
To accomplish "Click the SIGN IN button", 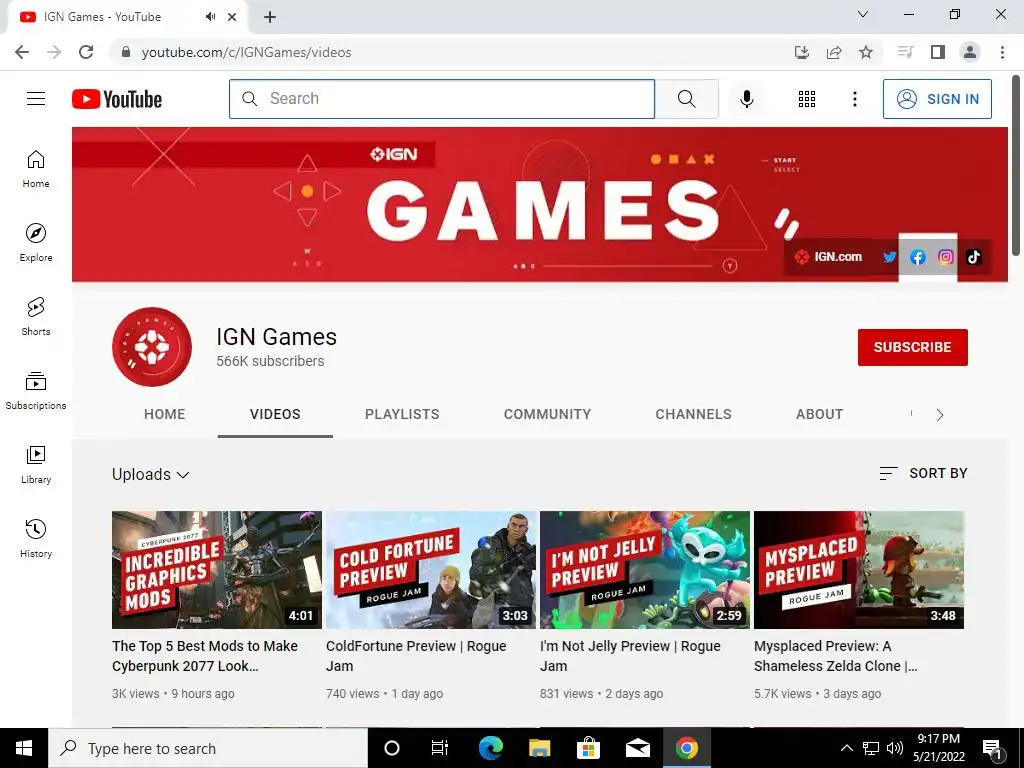I will point(937,99).
